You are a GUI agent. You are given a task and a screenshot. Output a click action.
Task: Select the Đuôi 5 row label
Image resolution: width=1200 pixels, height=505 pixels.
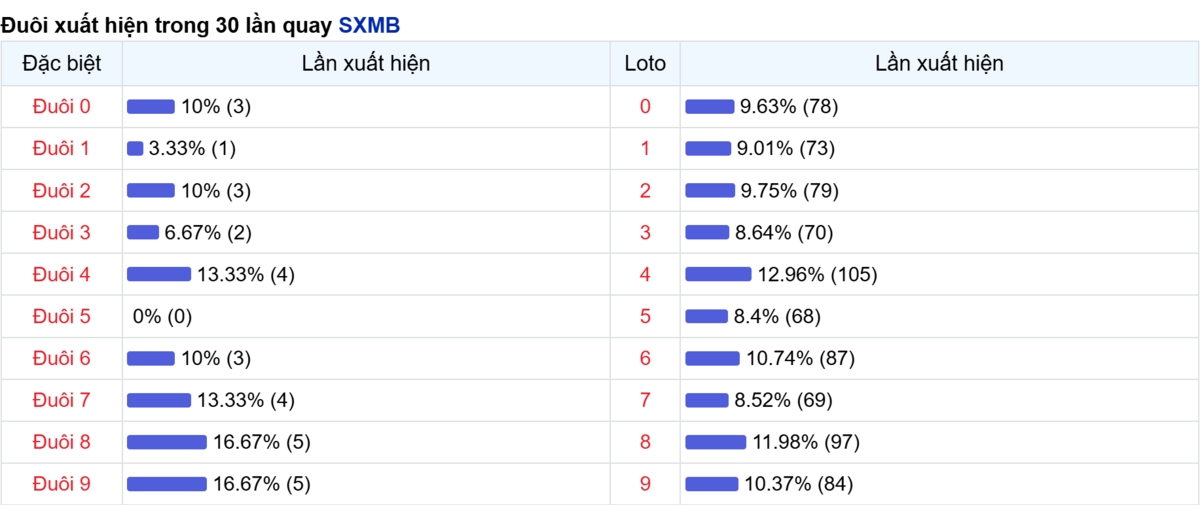61,316
